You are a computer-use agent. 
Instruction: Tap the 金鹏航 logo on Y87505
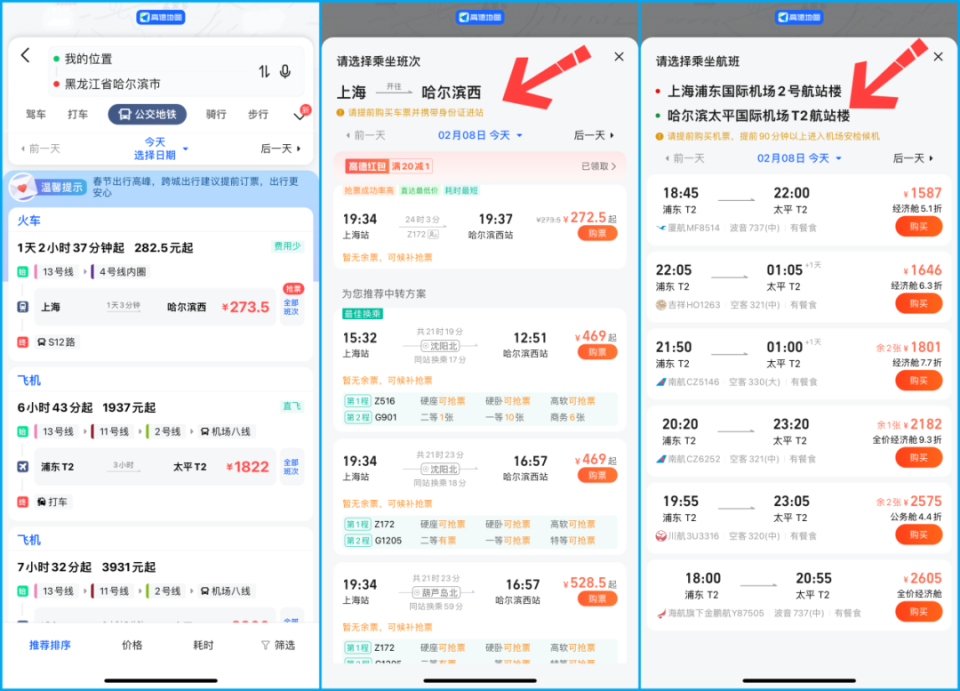click(x=661, y=613)
